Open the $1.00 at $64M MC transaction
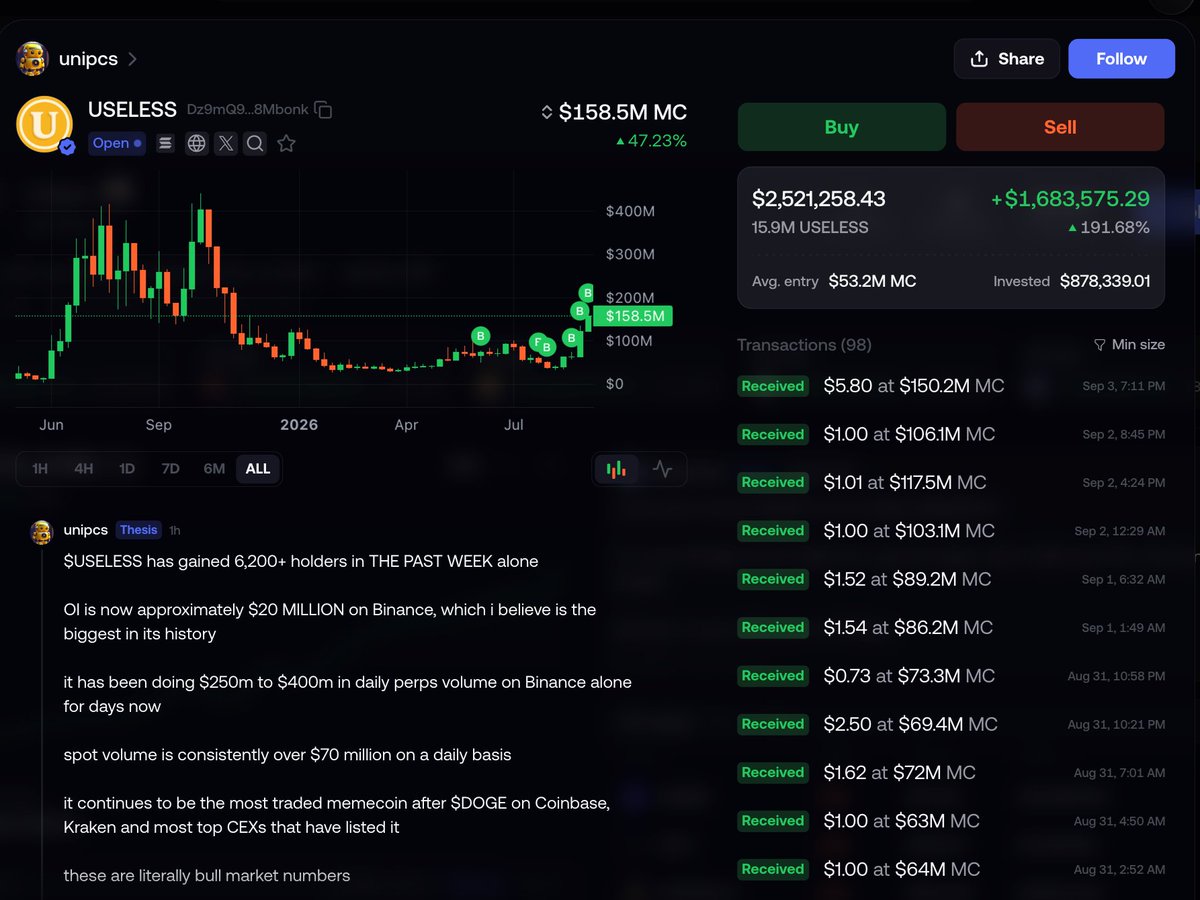1200x900 pixels. (x=951, y=869)
